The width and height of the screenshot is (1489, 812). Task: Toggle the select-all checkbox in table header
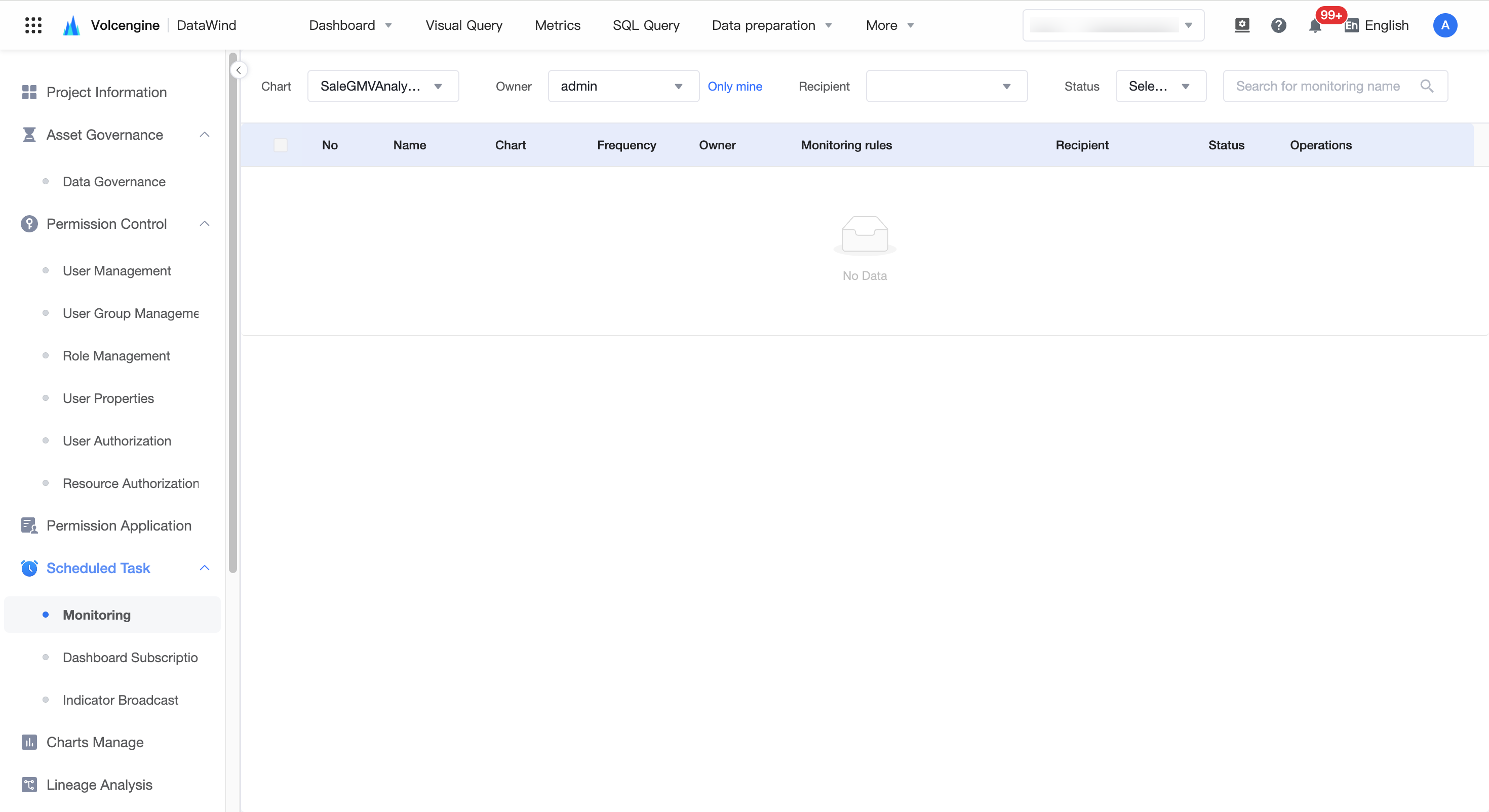[281, 145]
